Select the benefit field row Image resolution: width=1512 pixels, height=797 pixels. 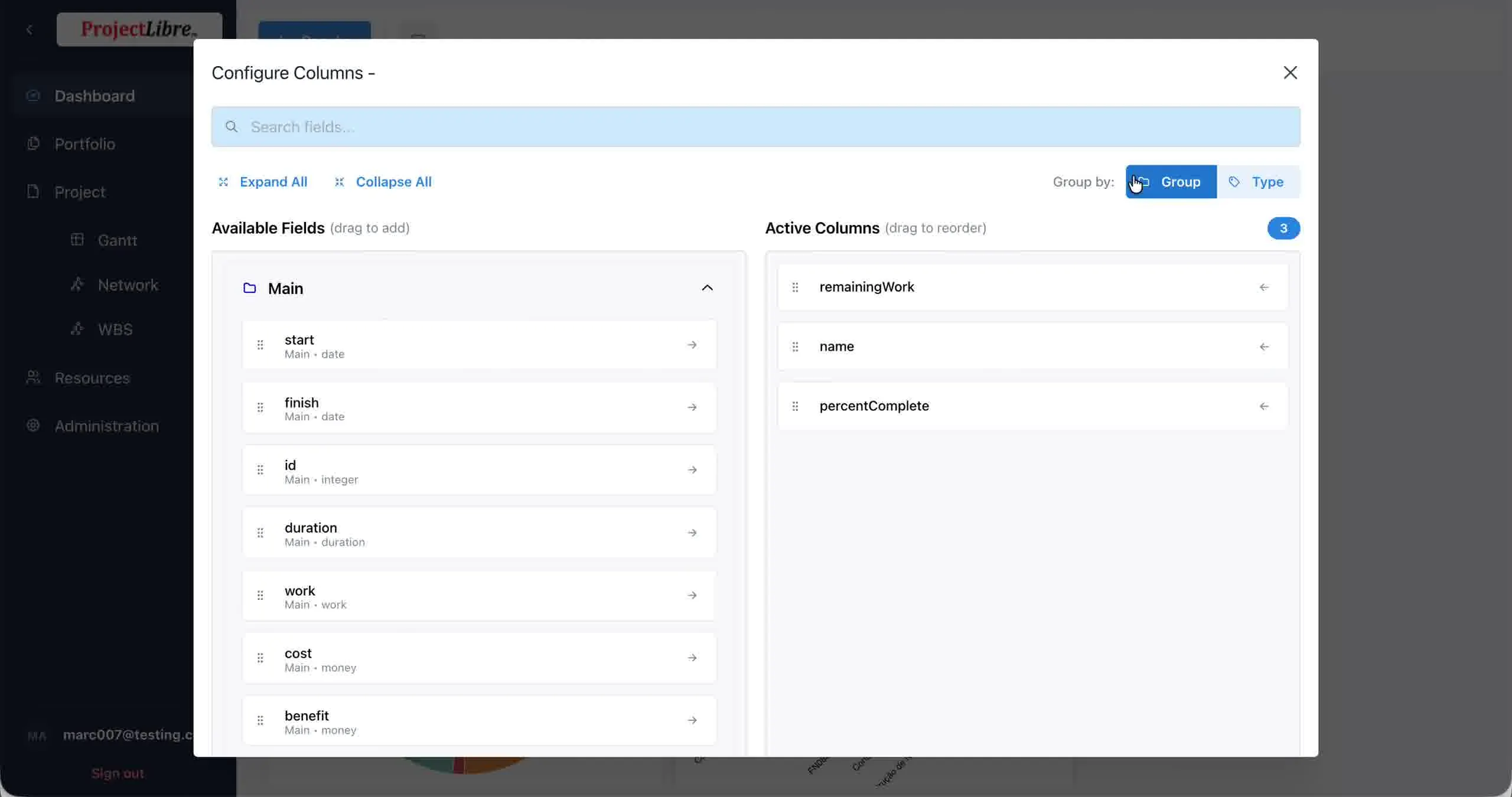479,721
